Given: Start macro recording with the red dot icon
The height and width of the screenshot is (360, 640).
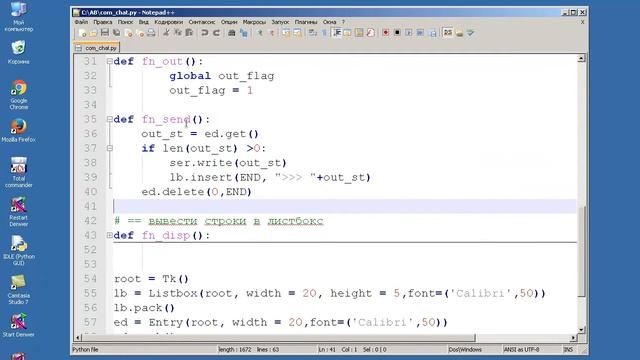Looking at the screenshot, I should point(385,33).
